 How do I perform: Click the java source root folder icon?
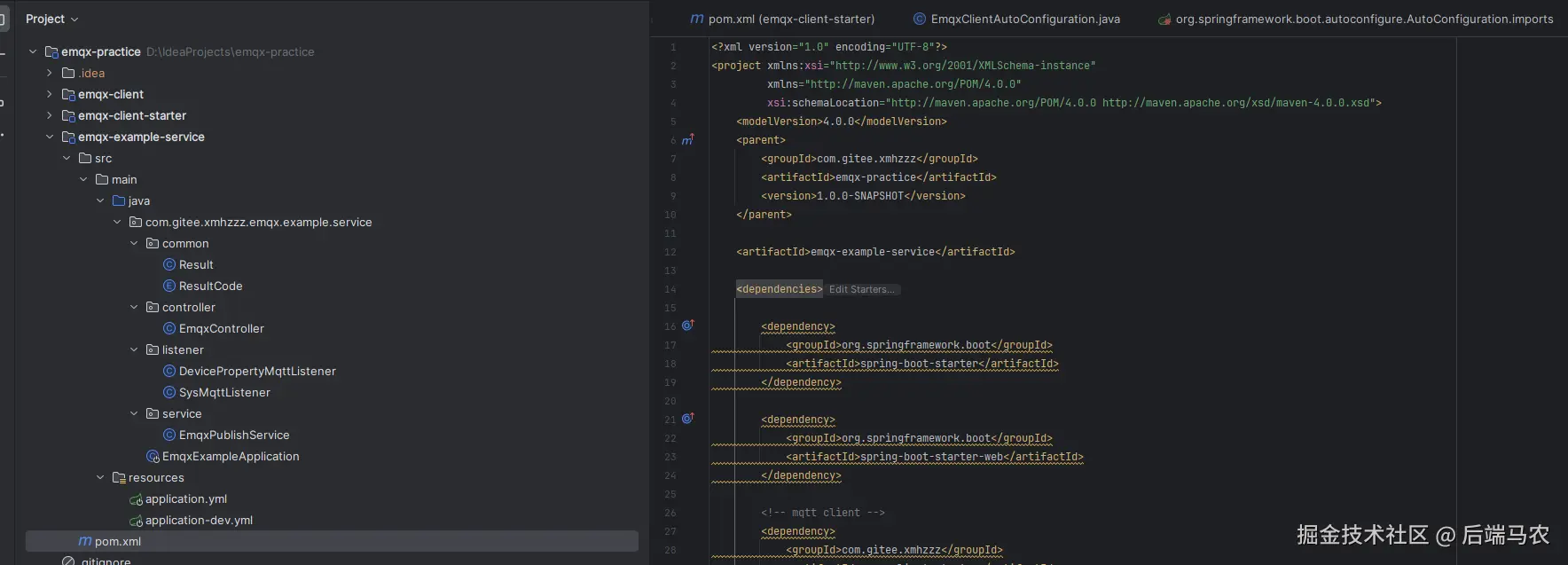point(119,200)
